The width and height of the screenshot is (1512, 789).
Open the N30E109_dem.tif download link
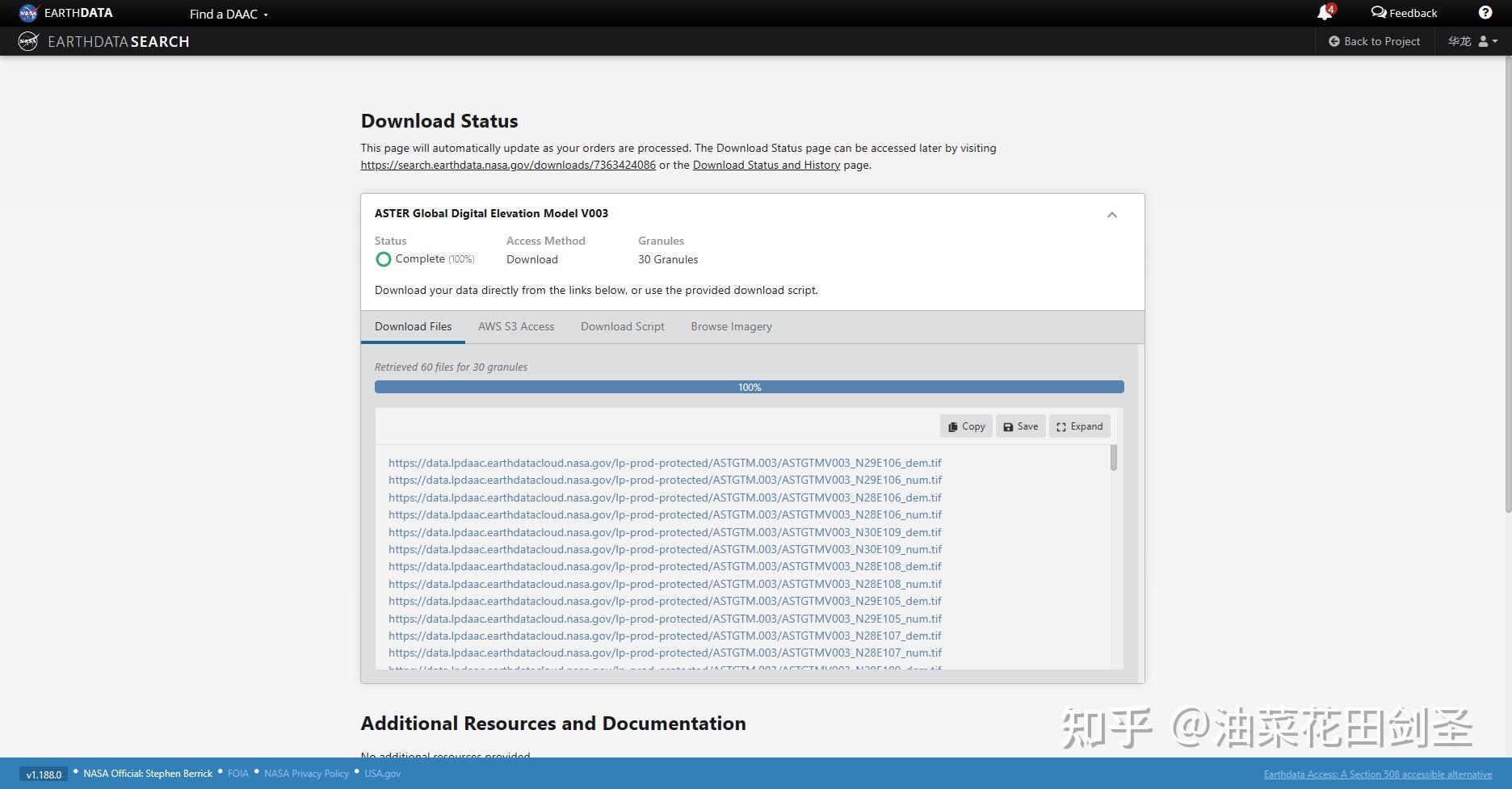(665, 532)
